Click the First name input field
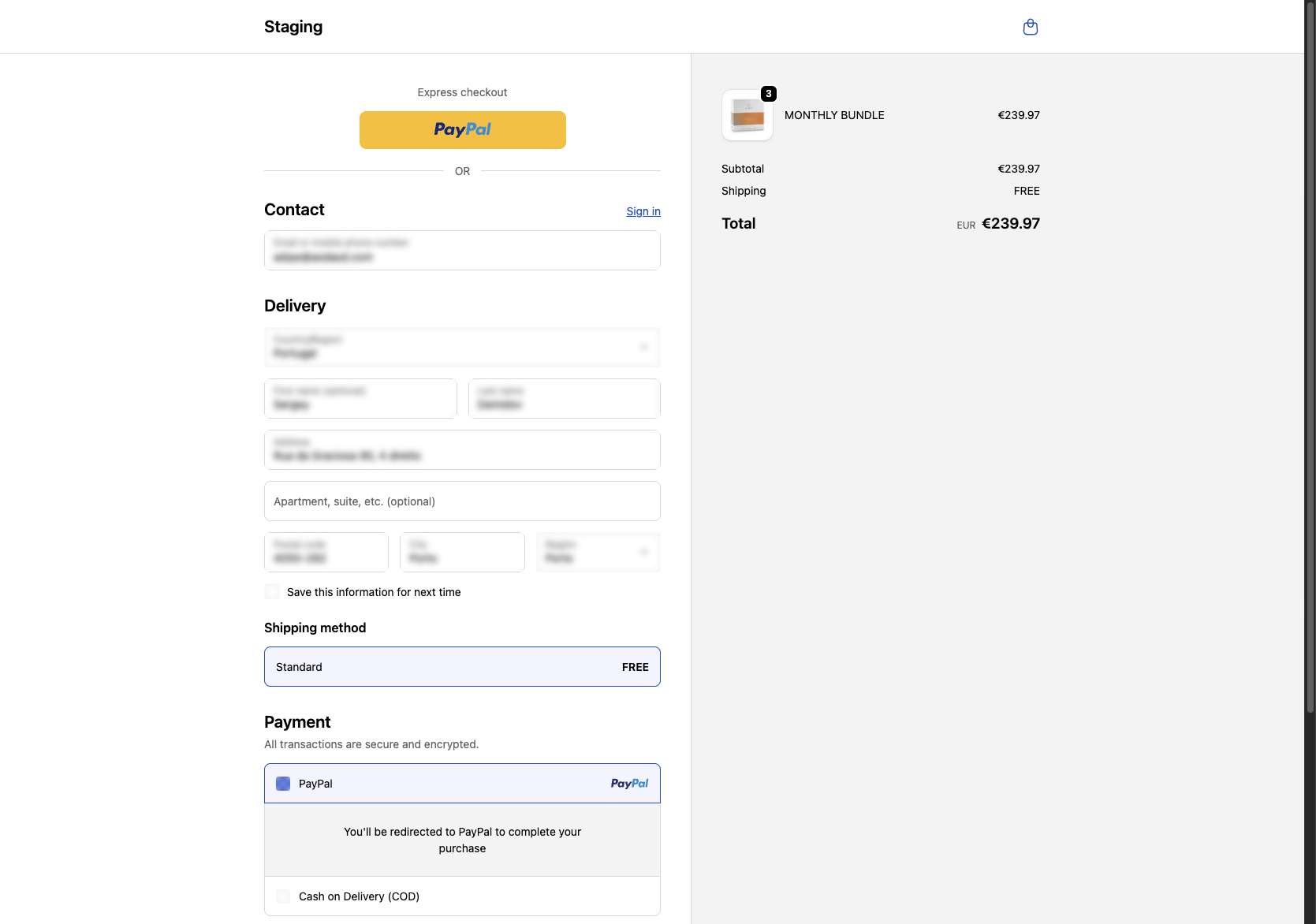This screenshot has height=924, width=1316. coord(360,399)
